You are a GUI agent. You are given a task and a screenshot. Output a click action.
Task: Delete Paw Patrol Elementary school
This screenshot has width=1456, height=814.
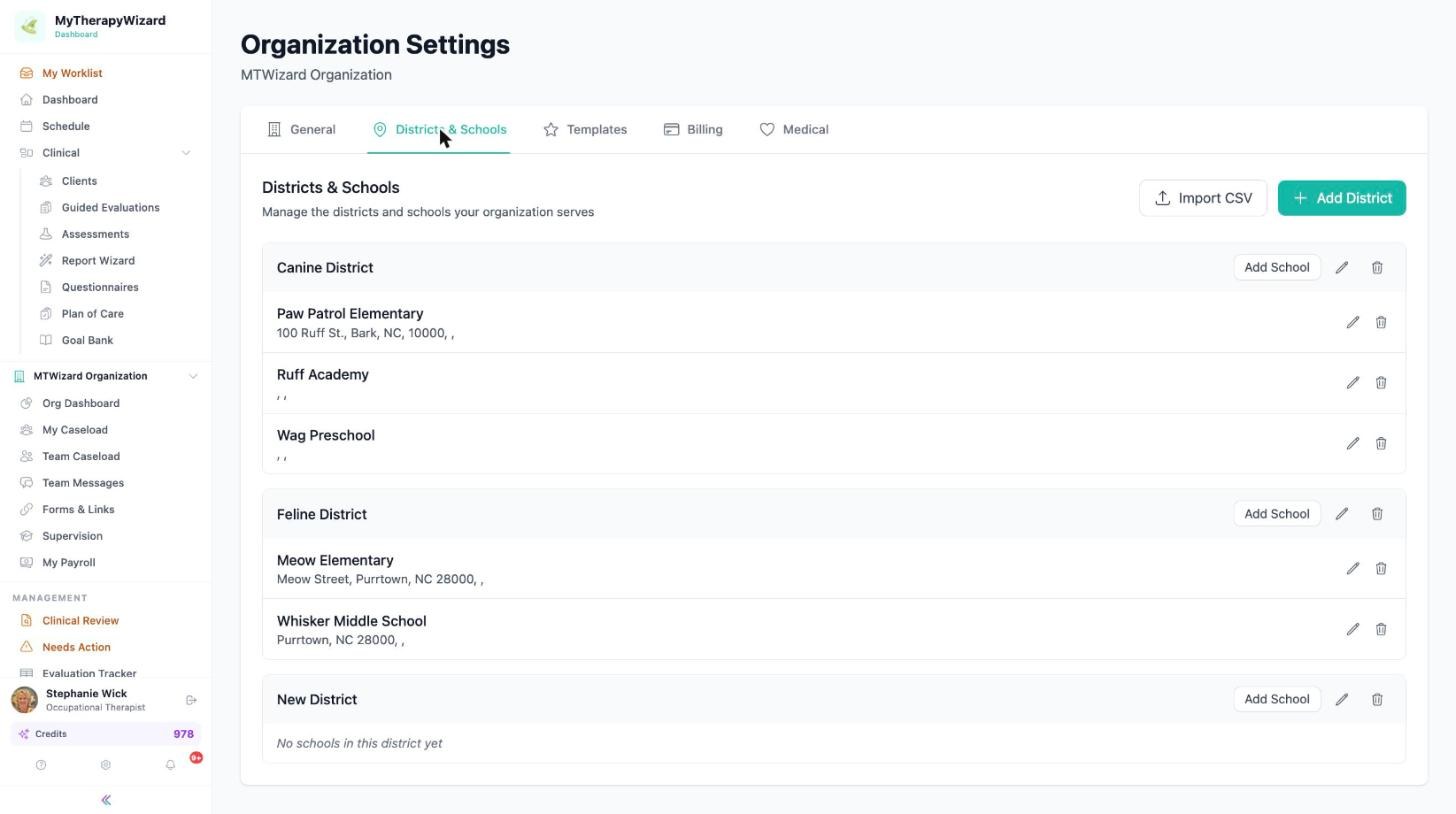coord(1381,323)
